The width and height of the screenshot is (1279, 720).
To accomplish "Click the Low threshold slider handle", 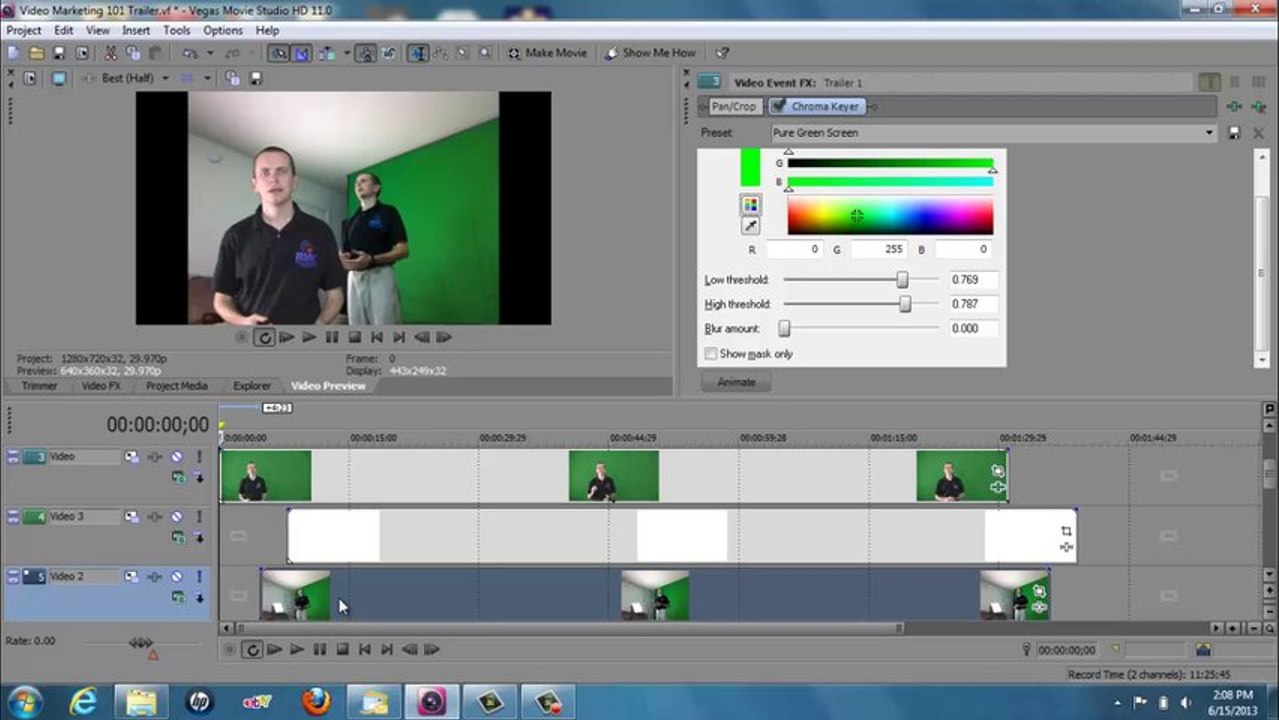I will 902,280.
